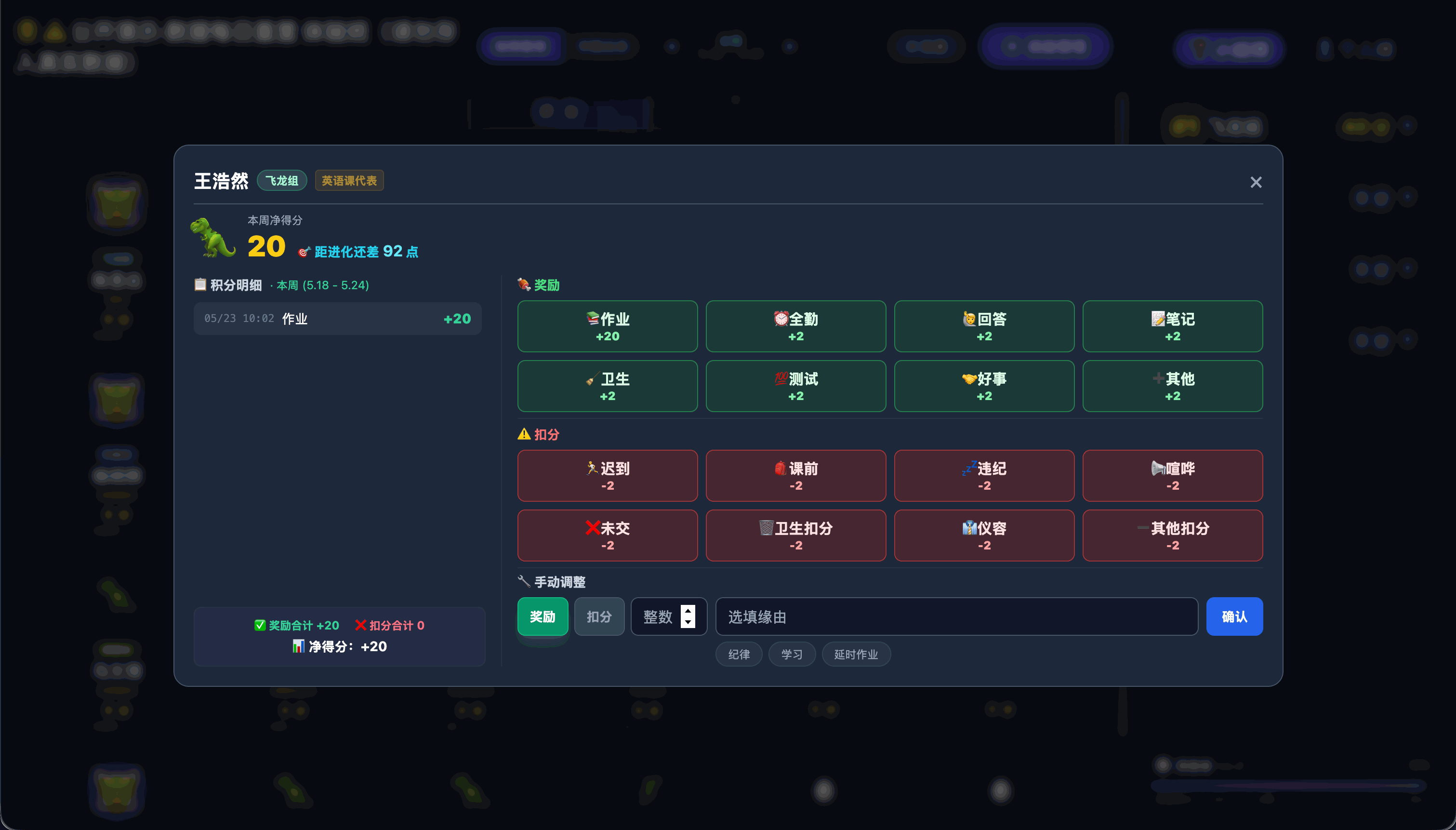Screen dimensions: 1456x830
Task: Confirm manual adjustment with 确认
Action: (x=1234, y=616)
